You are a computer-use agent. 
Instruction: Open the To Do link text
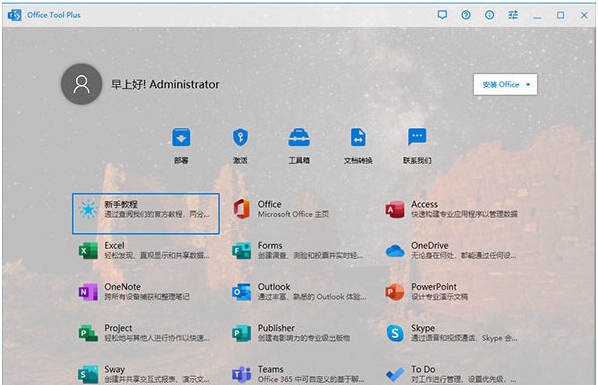click(x=423, y=369)
